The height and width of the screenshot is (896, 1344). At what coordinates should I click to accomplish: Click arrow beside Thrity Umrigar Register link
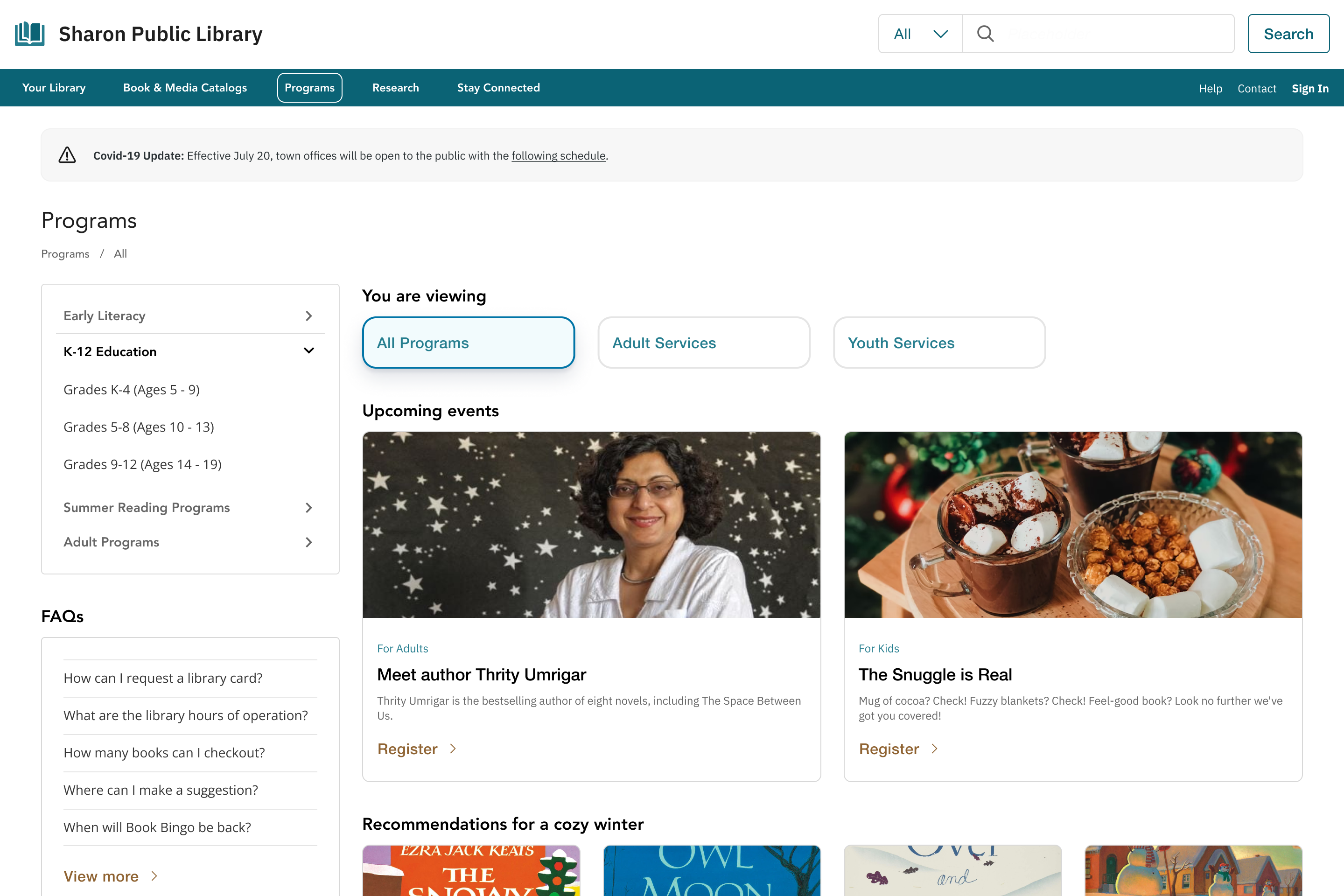453,749
